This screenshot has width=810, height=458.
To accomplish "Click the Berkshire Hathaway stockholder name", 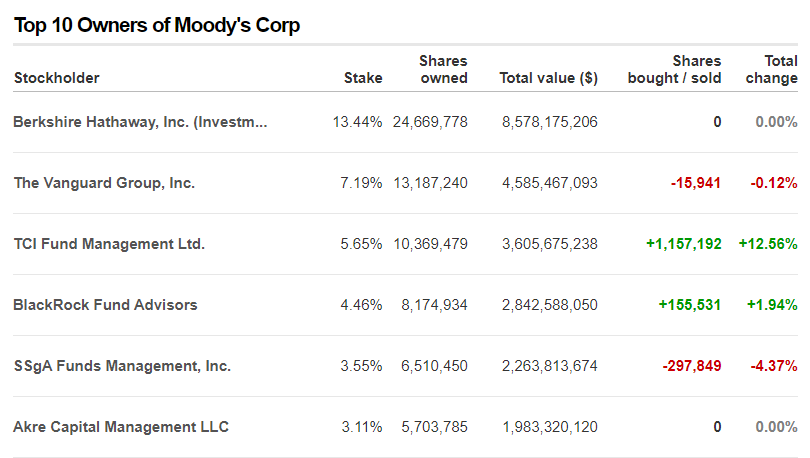I will point(140,122).
